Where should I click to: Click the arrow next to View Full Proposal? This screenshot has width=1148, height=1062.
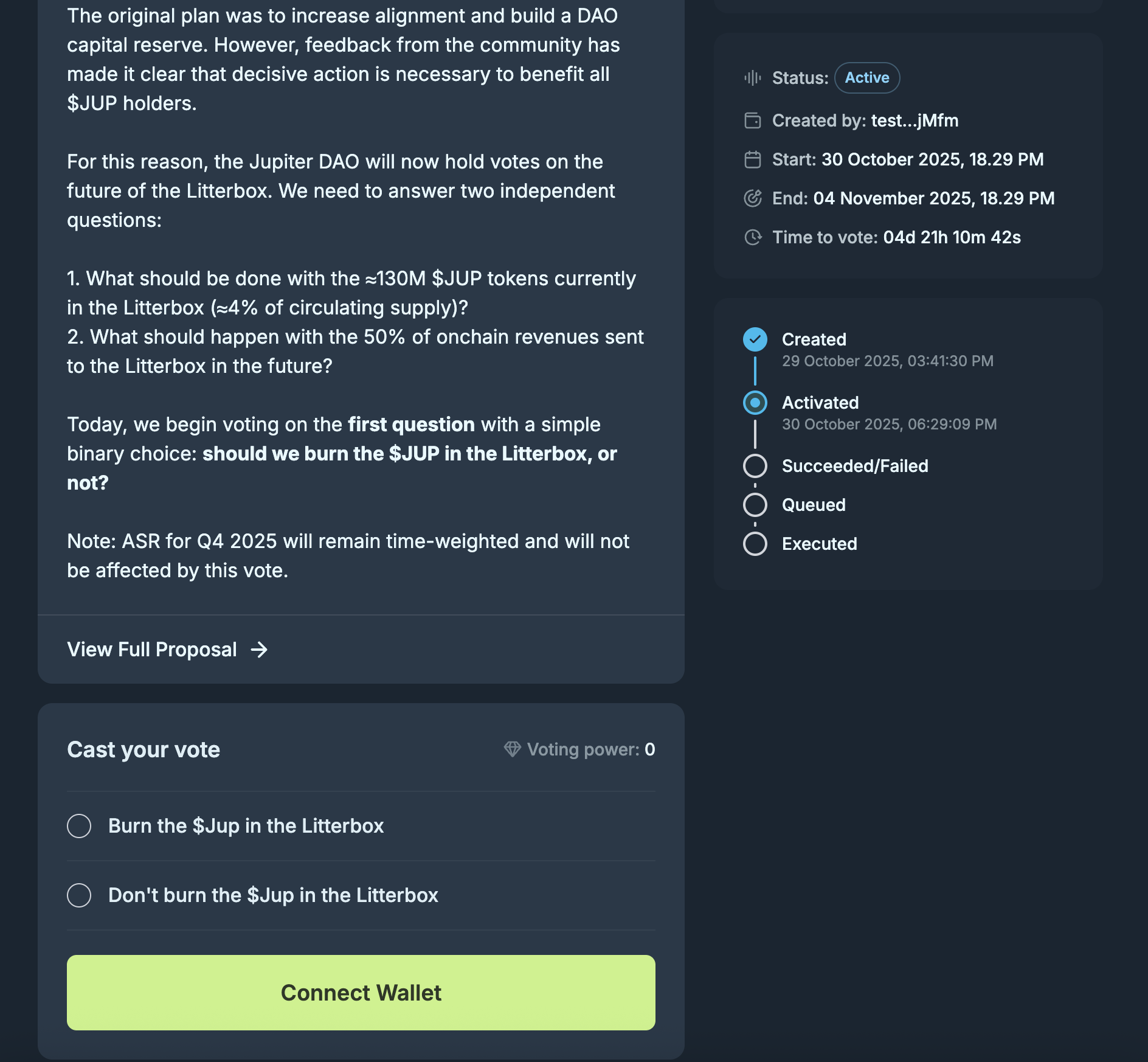pyautogui.click(x=260, y=650)
